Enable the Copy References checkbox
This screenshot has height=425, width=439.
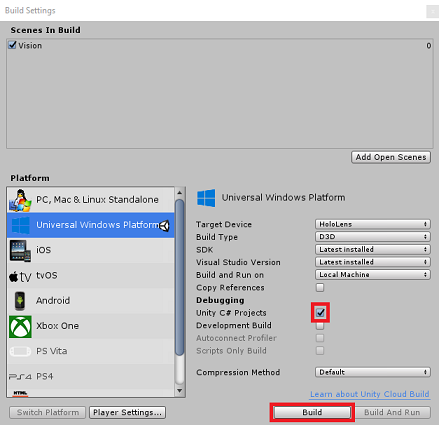[x=320, y=287]
